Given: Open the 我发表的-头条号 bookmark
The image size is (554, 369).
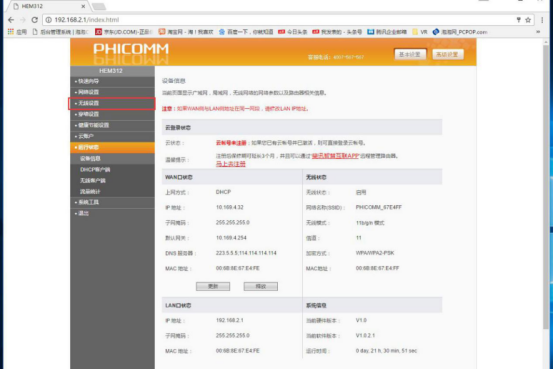Looking at the screenshot, I should coord(337,32).
